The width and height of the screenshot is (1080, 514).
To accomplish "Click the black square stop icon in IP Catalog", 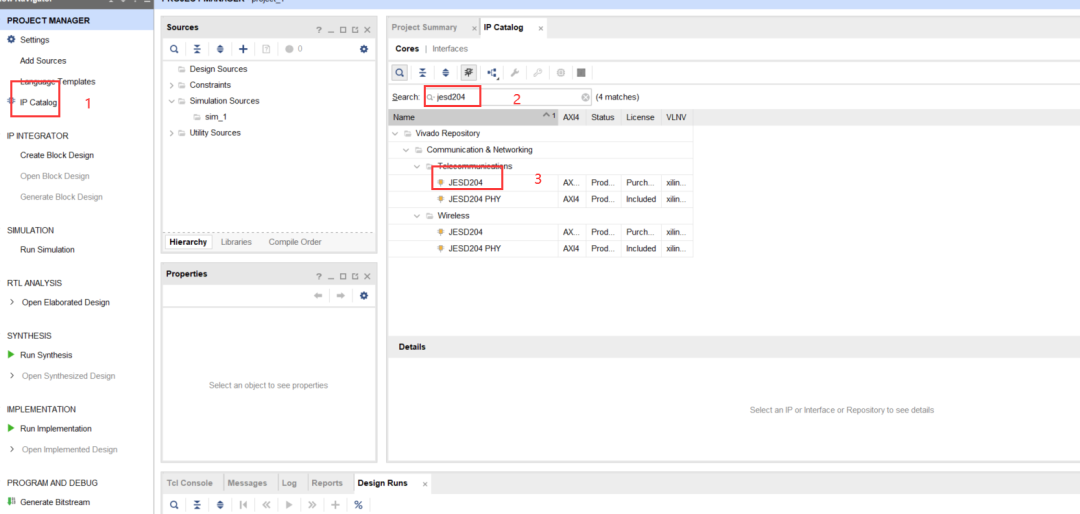I will [581, 72].
